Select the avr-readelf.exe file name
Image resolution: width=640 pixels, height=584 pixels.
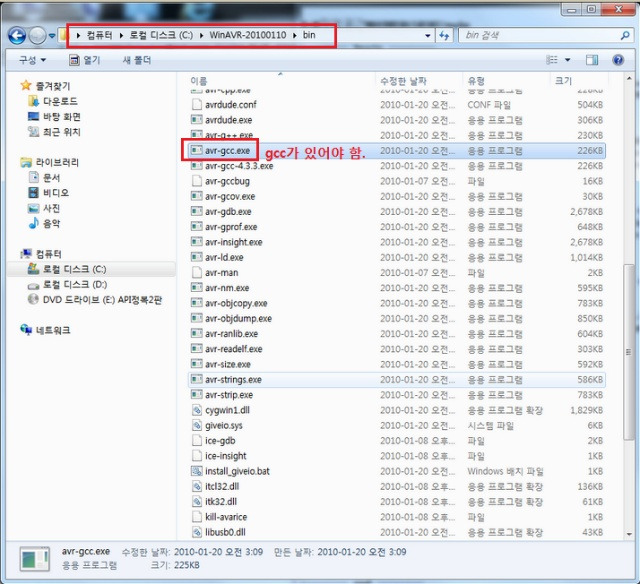233,349
